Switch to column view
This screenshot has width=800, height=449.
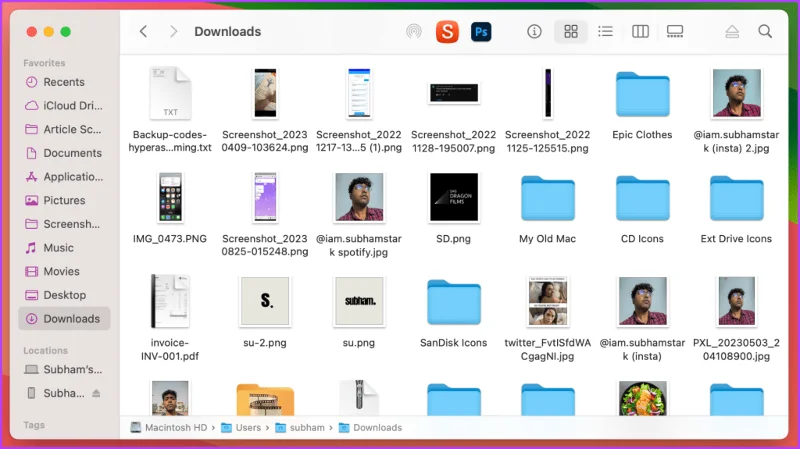click(x=640, y=32)
